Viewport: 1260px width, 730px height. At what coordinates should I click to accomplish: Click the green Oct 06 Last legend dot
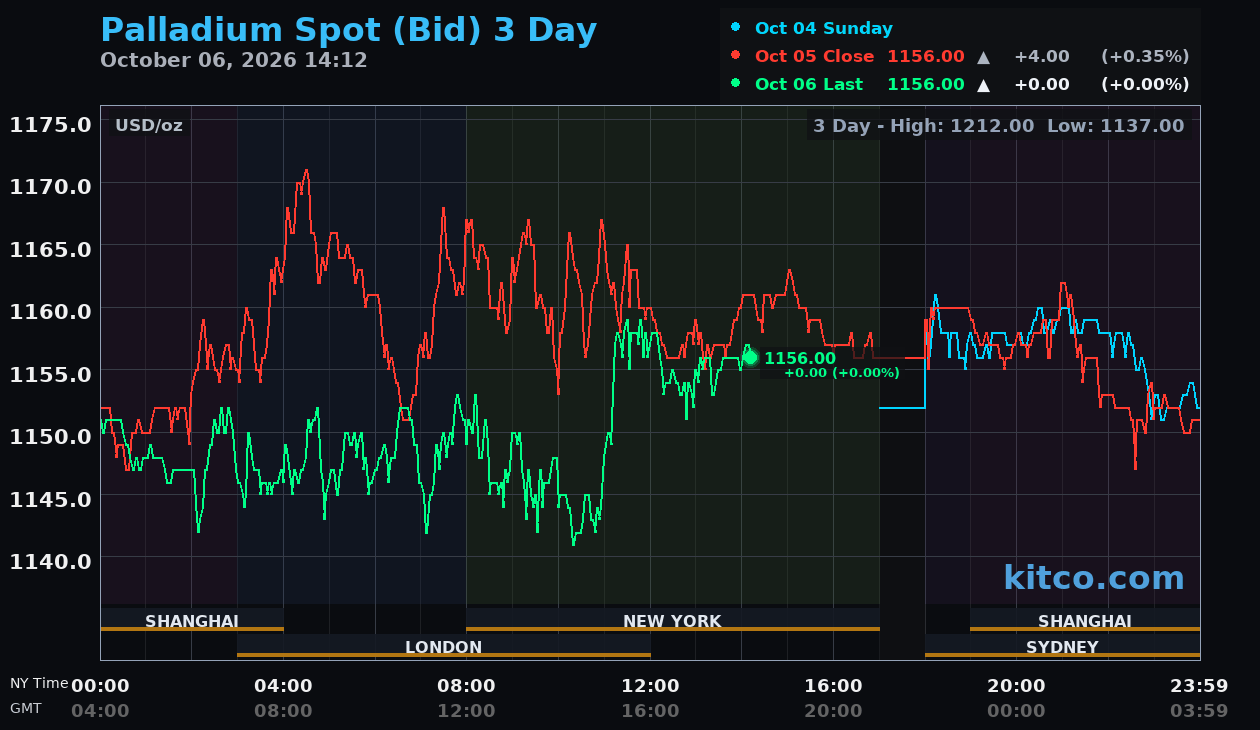pyautogui.click(x=736, y=83)
